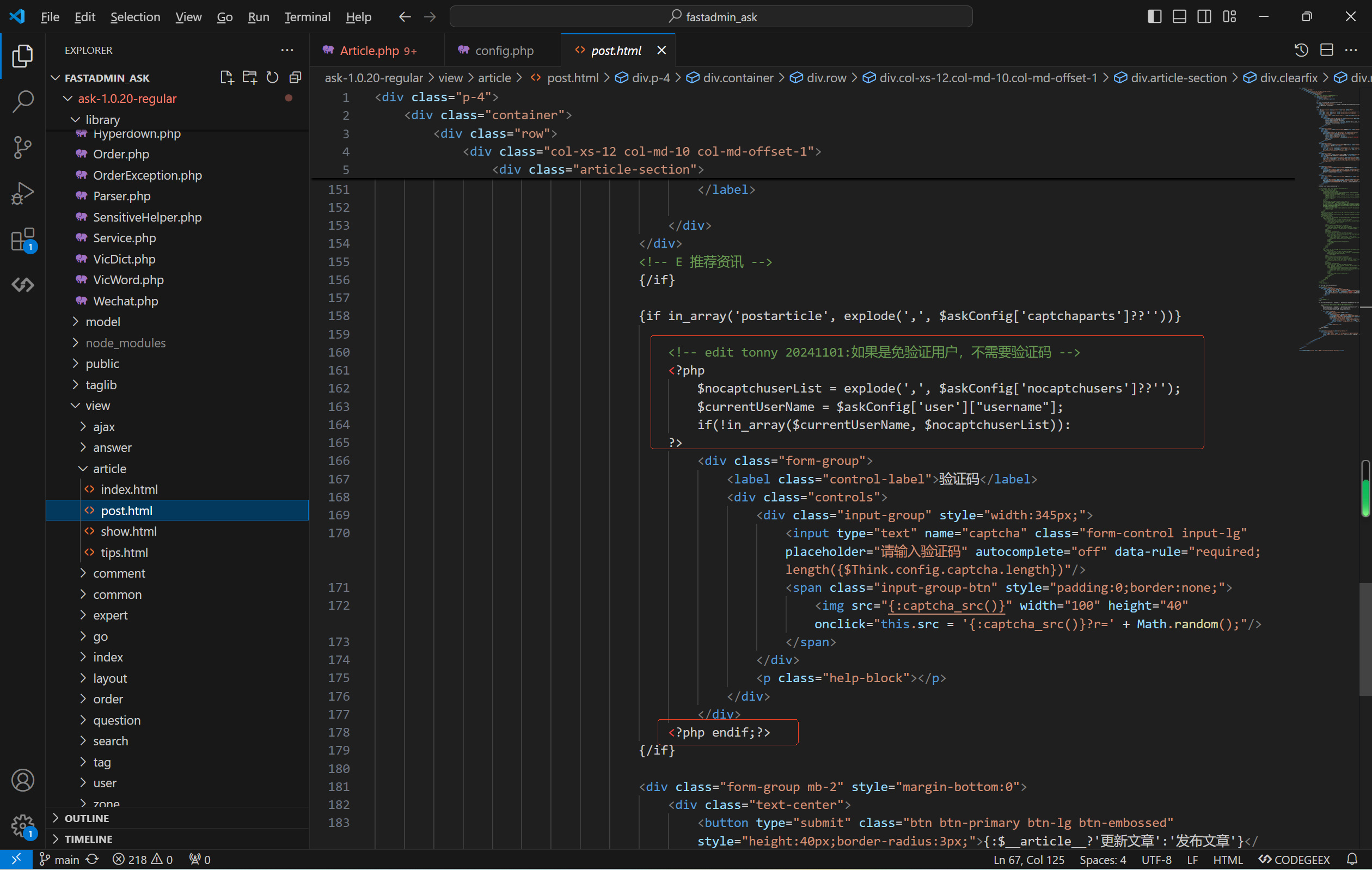Click New Folder icon in explorer header
1372x870 pixels.
point(249,77)
